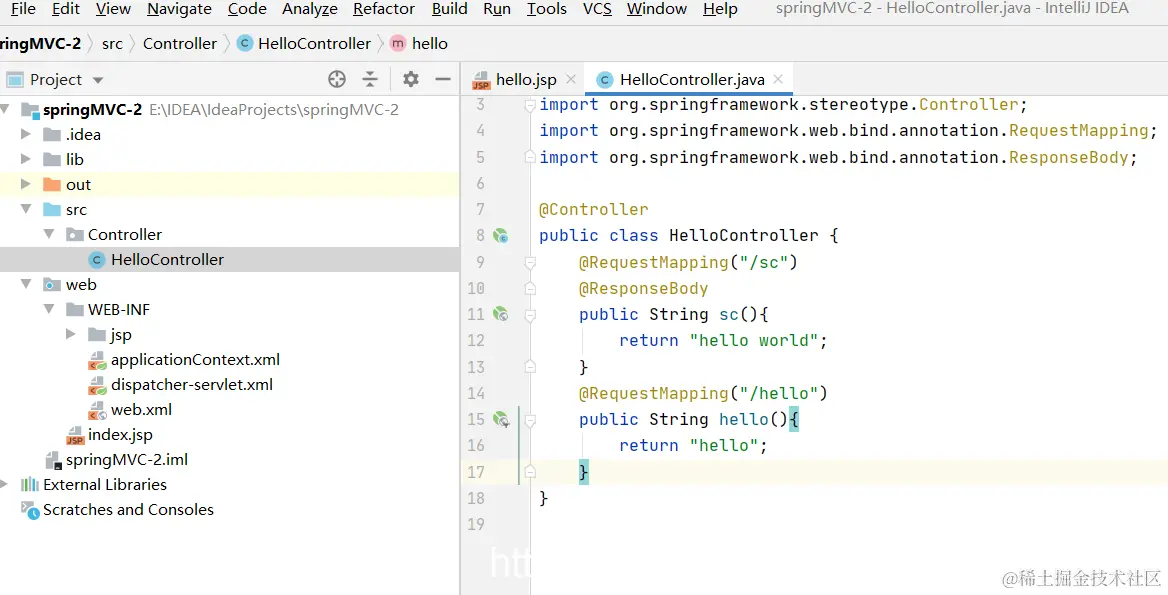Expand the .idea folder

pyautogui.click(x=26, y=134)
